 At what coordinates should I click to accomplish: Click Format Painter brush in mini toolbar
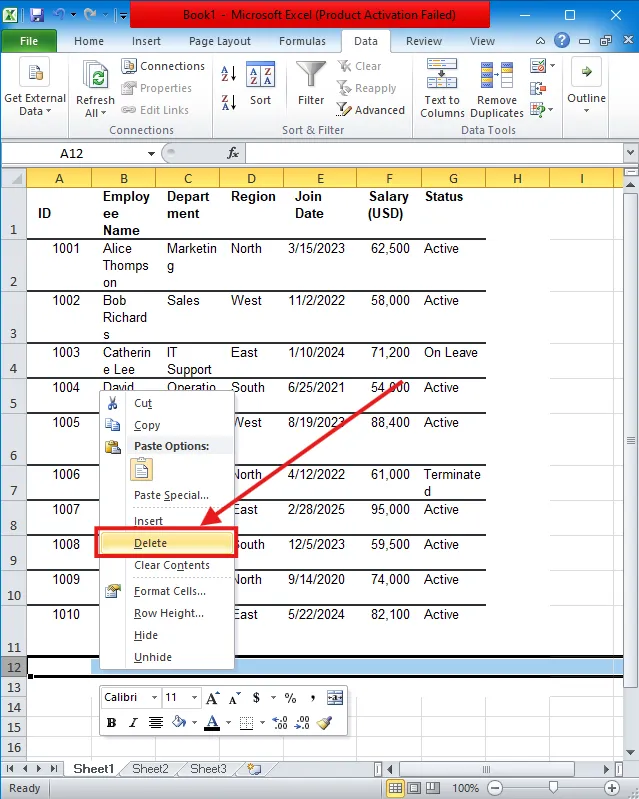pyautogui.click(x=324, y=723)
